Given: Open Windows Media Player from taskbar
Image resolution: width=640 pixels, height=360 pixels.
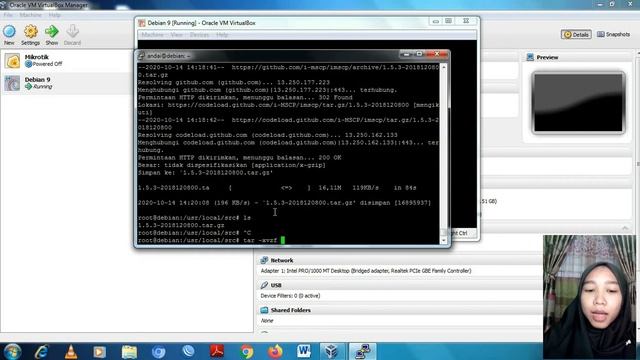Looking at the screenshot, I should tap(100, 352).
